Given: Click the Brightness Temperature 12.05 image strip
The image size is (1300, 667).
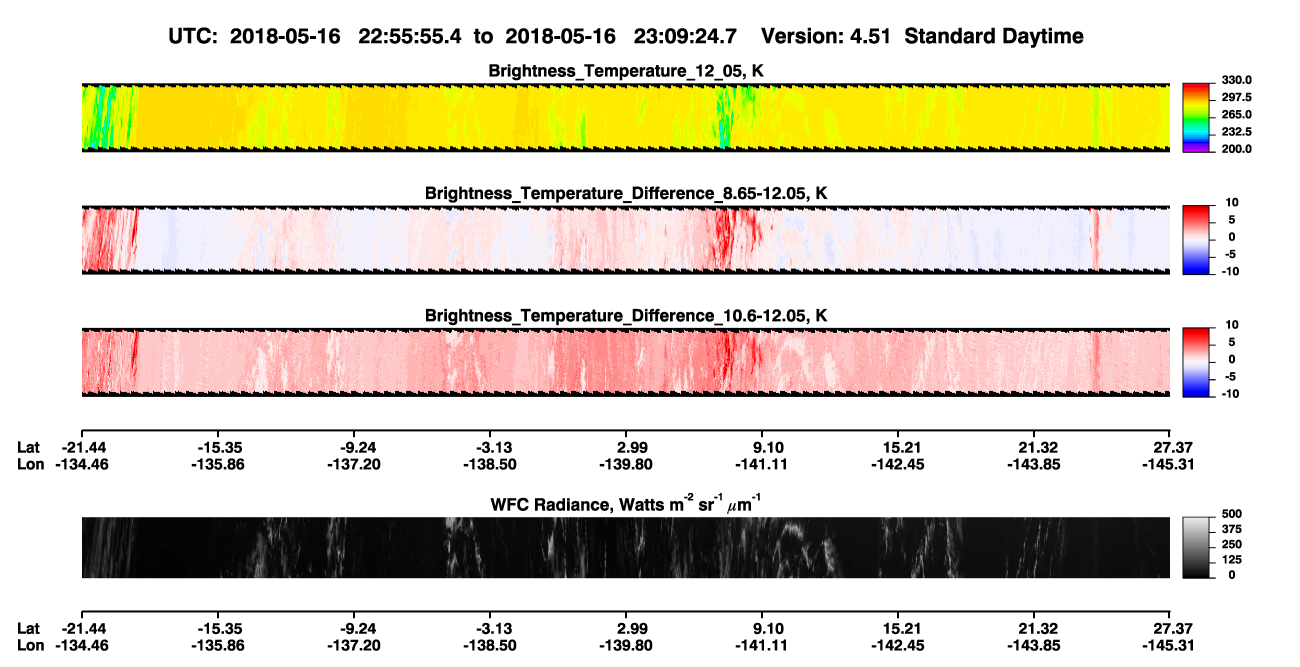Looking at the screenshot, I should click(625, 117).
